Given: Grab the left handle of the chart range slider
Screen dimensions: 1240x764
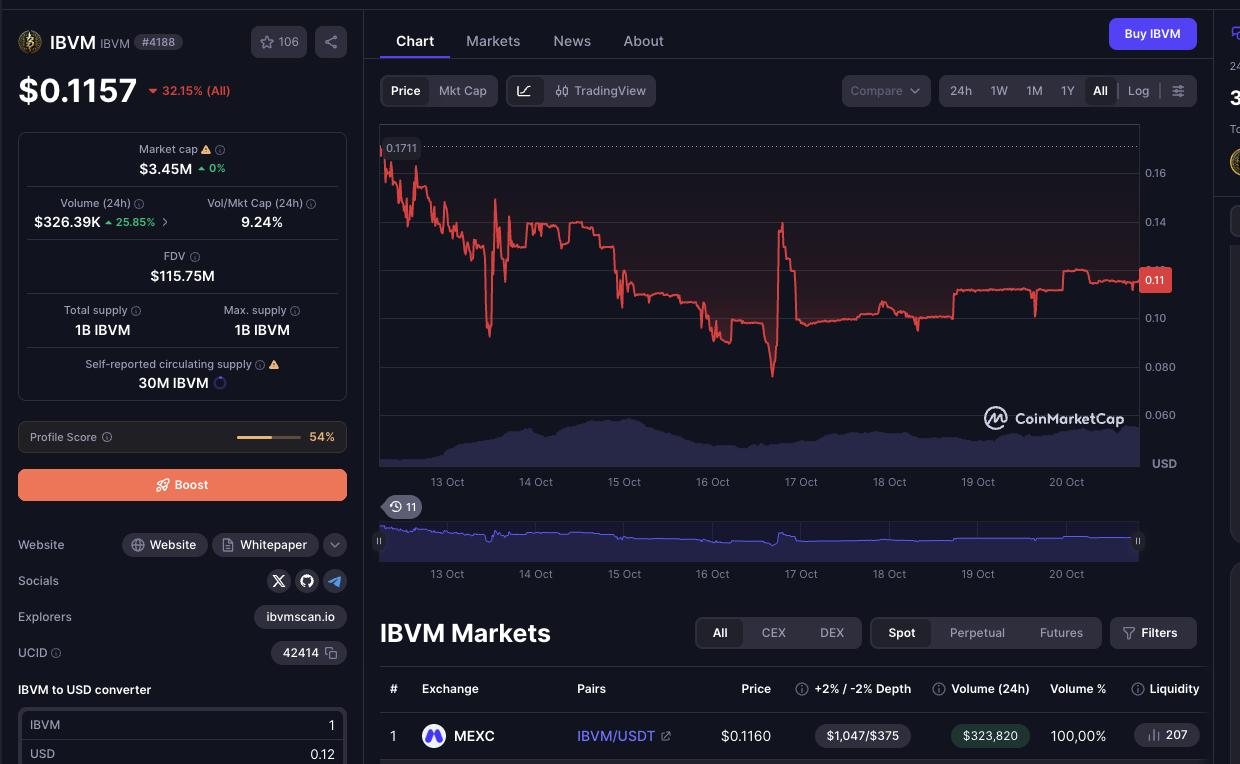Looking at the screenshot, I should [x=378, y=541].
